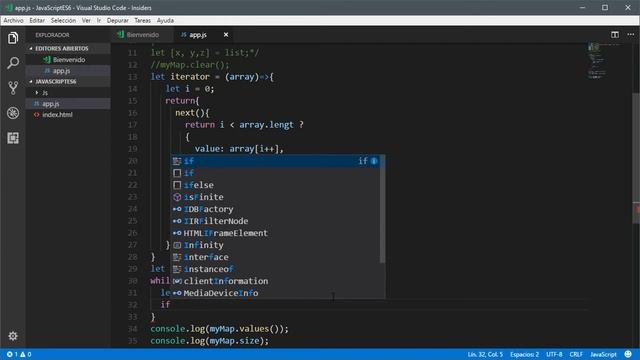This screenshot has height=360, width=640.
Task: Select the highlighted if keyword suggestion
Action: (275, 161)
